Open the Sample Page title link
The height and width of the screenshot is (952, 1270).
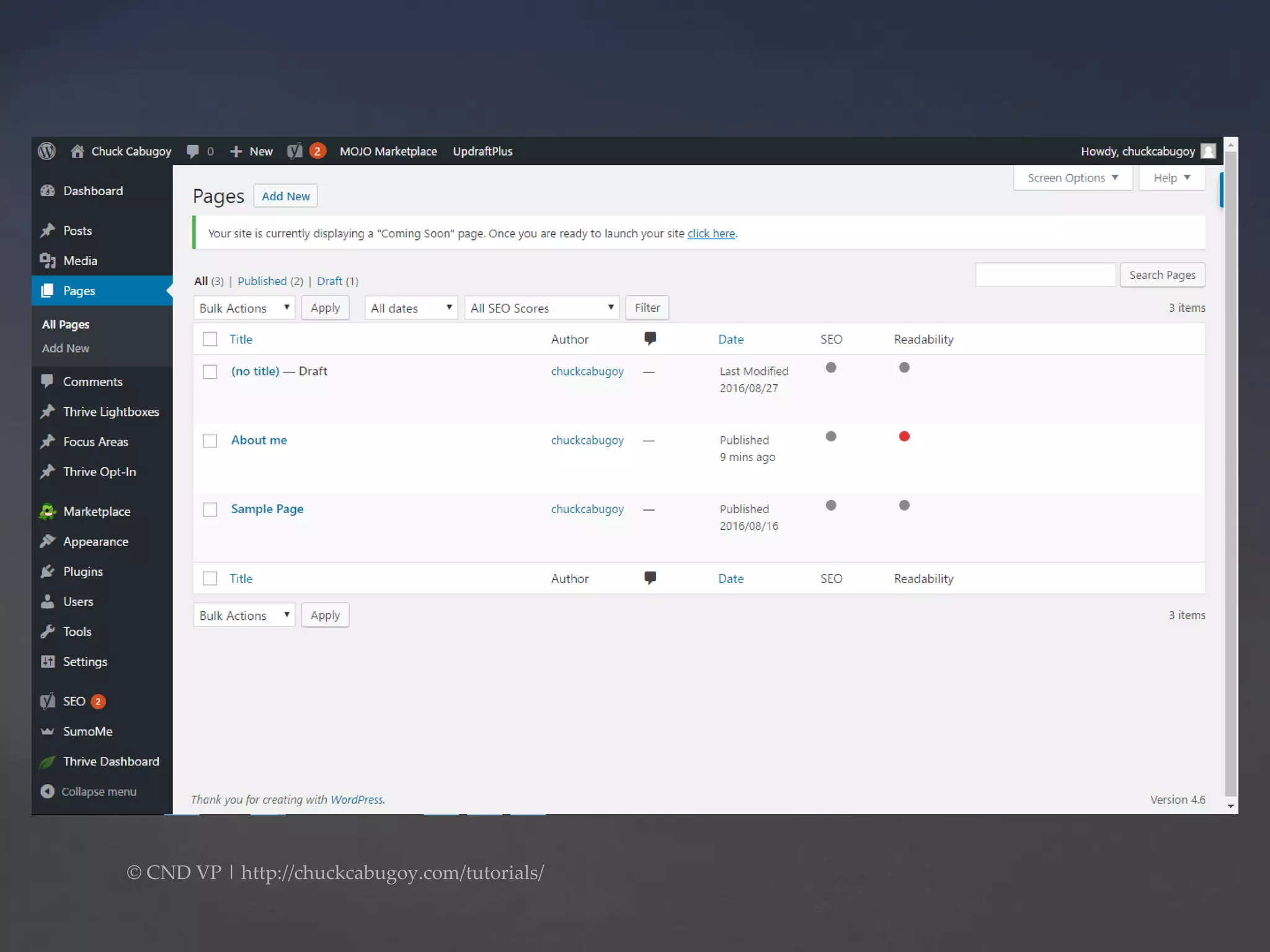point(267,509)
